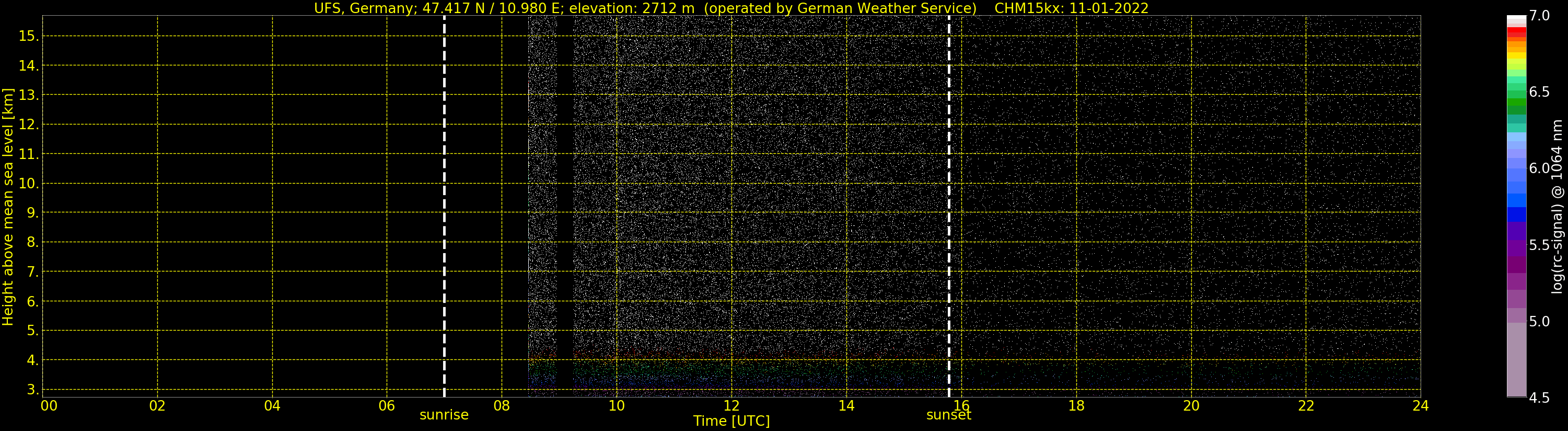The width and height of the screenshot is (1568, 431).
Task: Click the '02' time tick label
Action: pyautogui.click(x=157, y=405)
